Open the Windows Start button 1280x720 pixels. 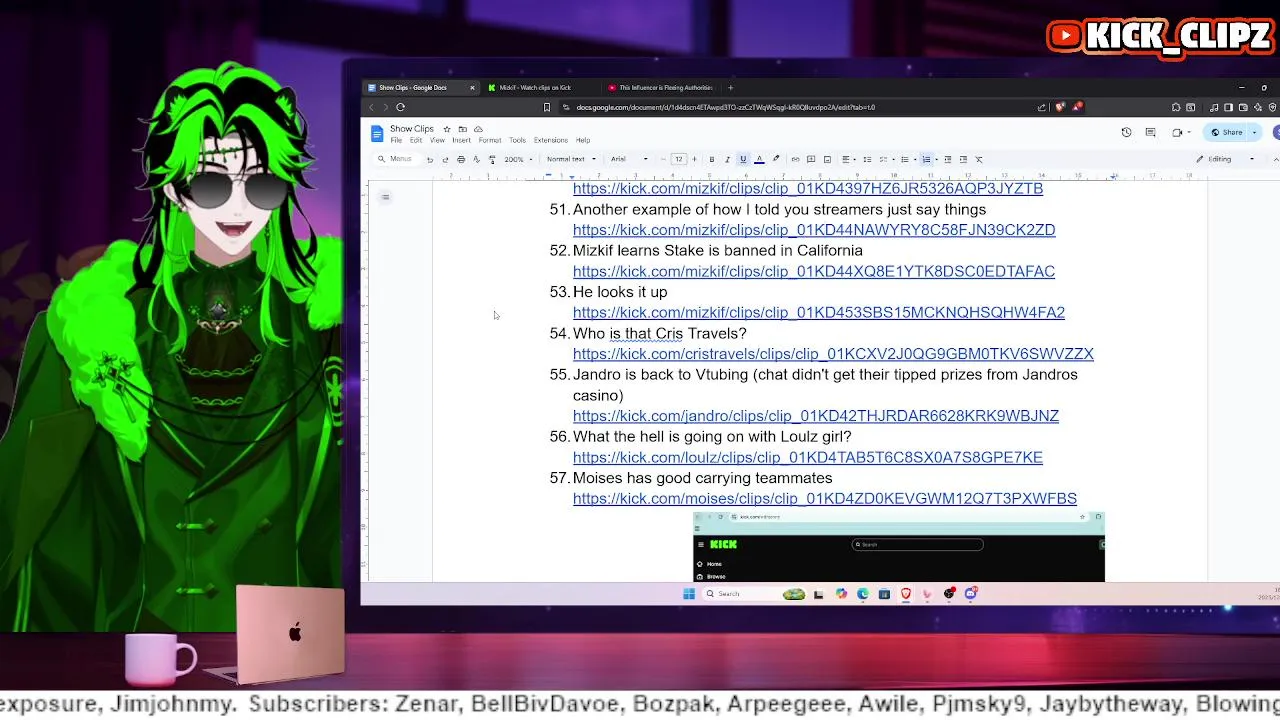tap(689, 594)
